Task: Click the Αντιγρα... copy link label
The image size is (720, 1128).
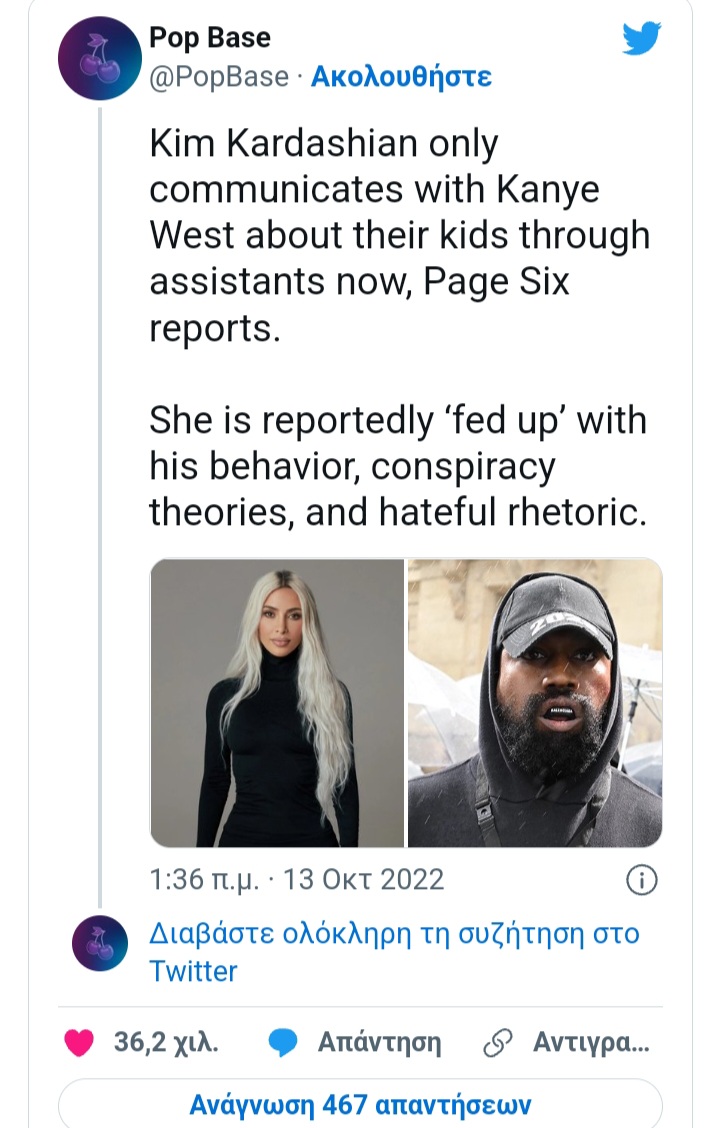Action: click(x=591, y=1042)
